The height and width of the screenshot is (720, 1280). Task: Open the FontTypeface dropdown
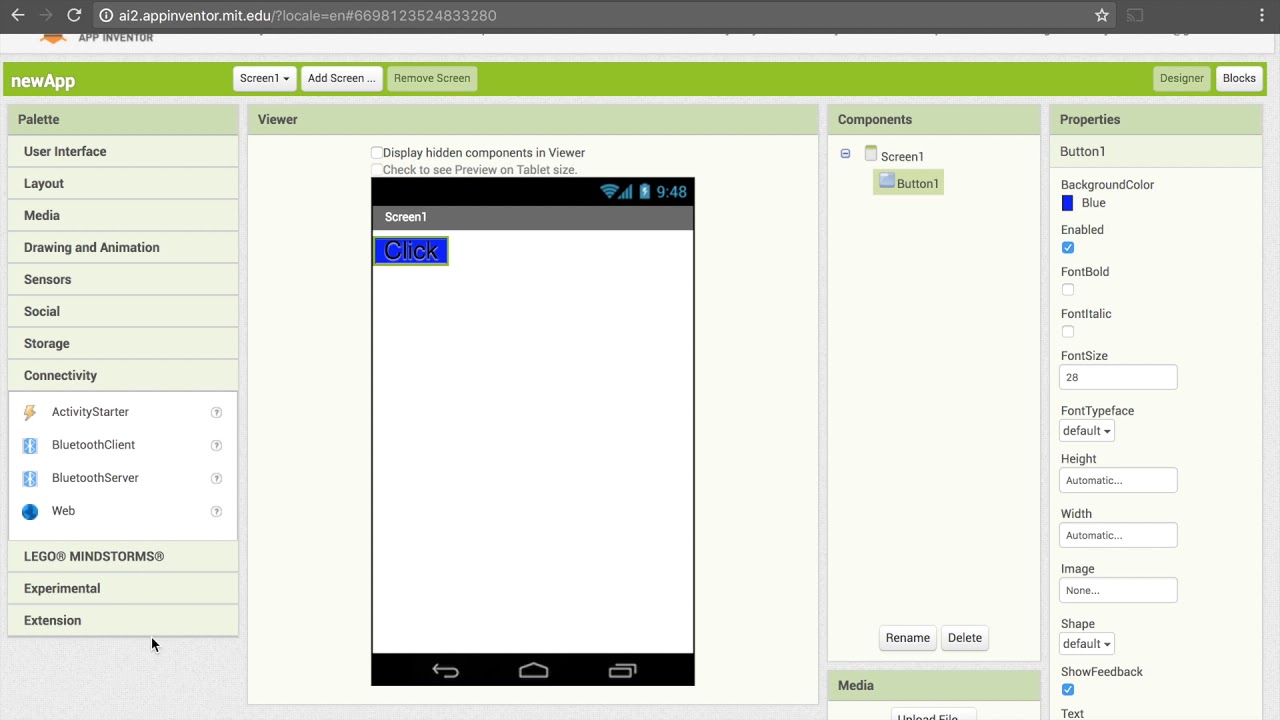pos(1086,431)
